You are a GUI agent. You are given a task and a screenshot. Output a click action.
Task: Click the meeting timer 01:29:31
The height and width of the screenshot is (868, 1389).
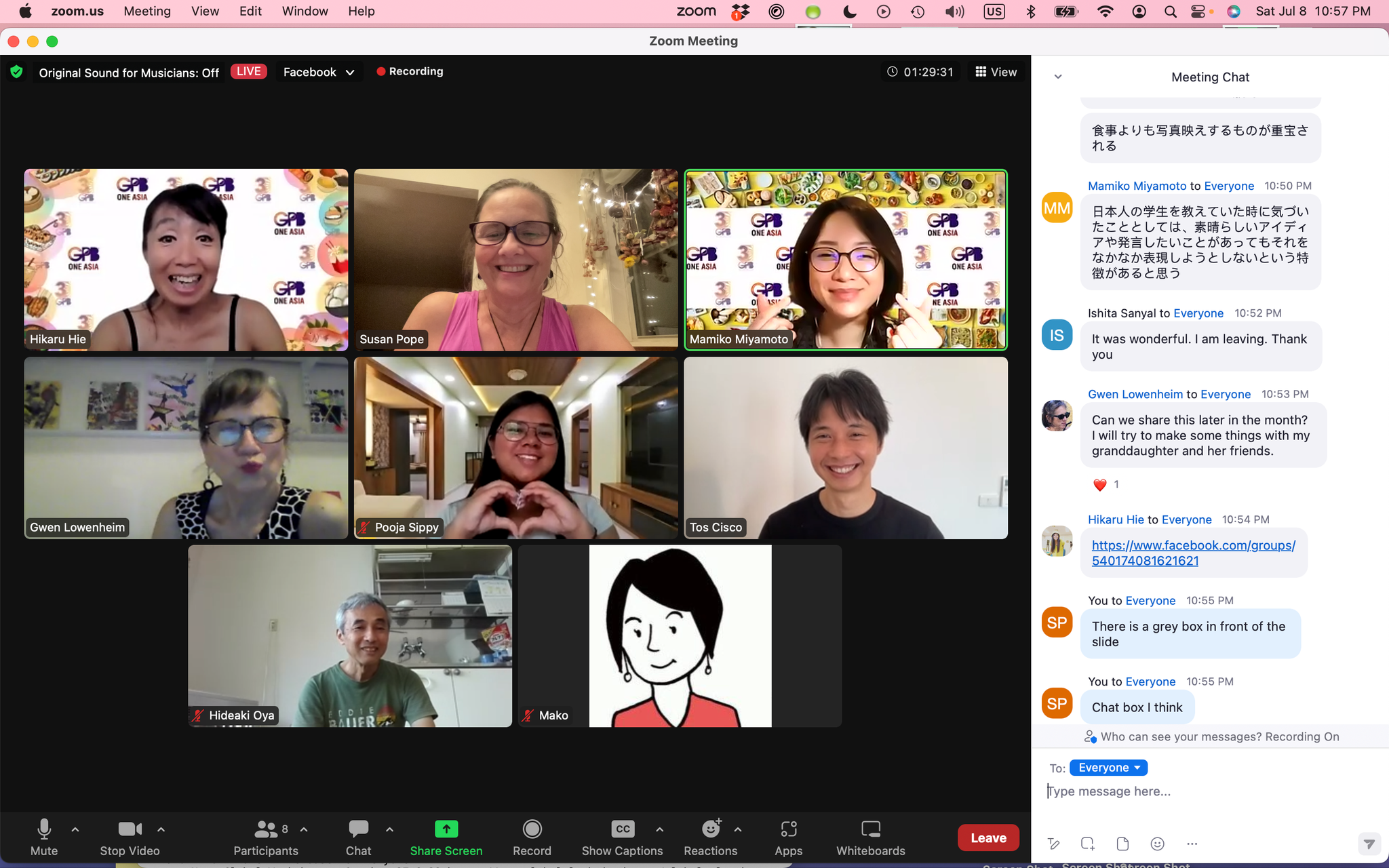[920, 72]
